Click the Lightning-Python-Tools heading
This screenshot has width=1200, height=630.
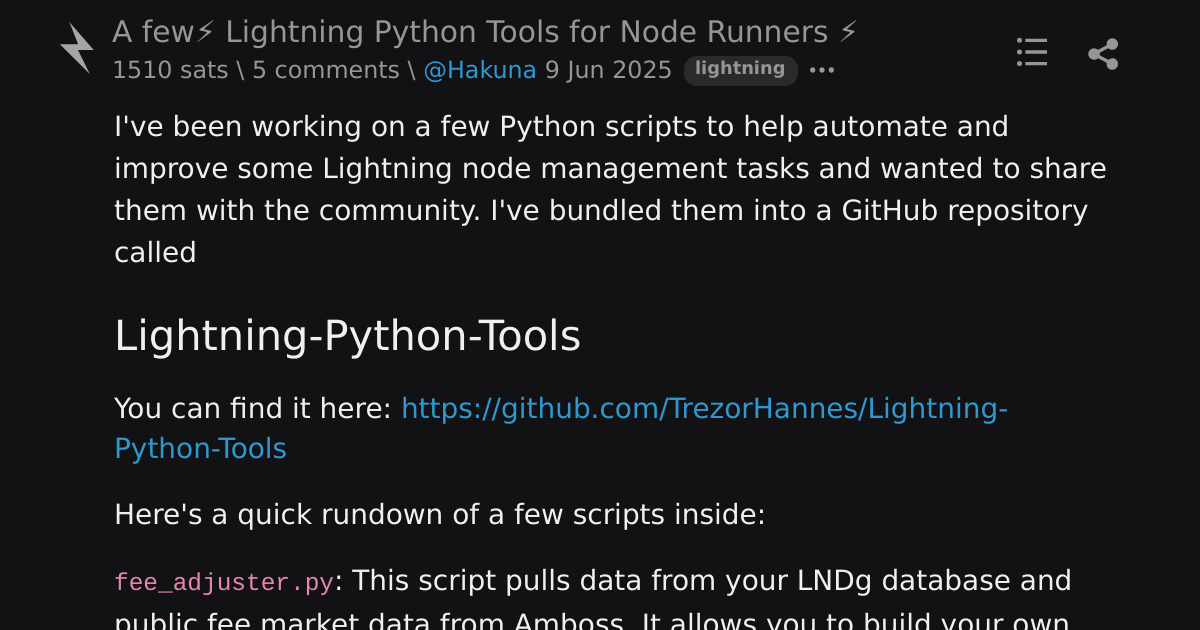click(347, 336)
